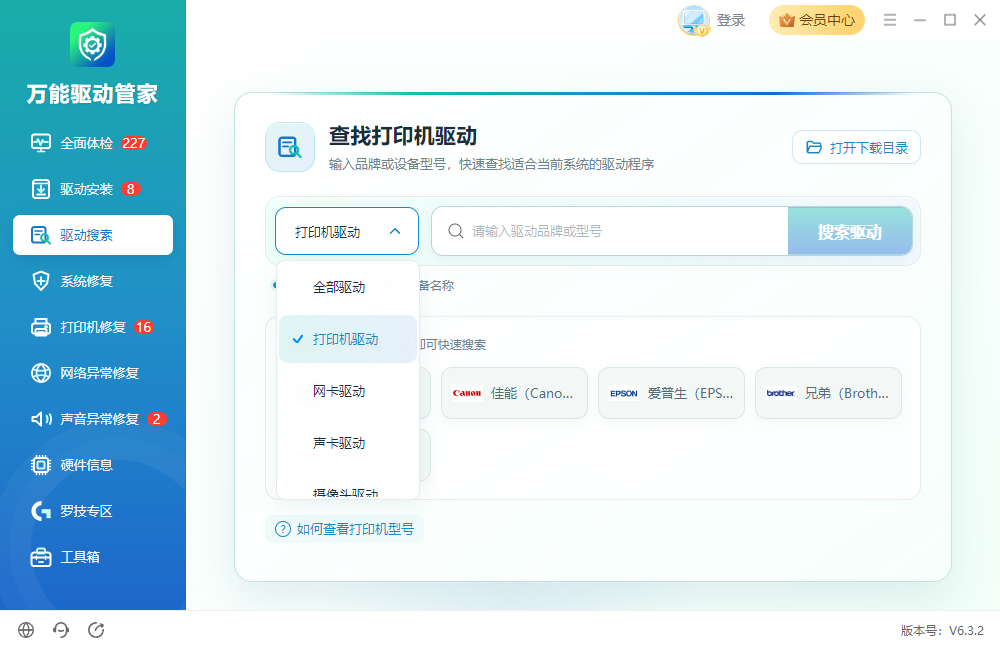Click the 登录 text link
This screenshot has width=1000, height=650.
click(x=731, y=20)
